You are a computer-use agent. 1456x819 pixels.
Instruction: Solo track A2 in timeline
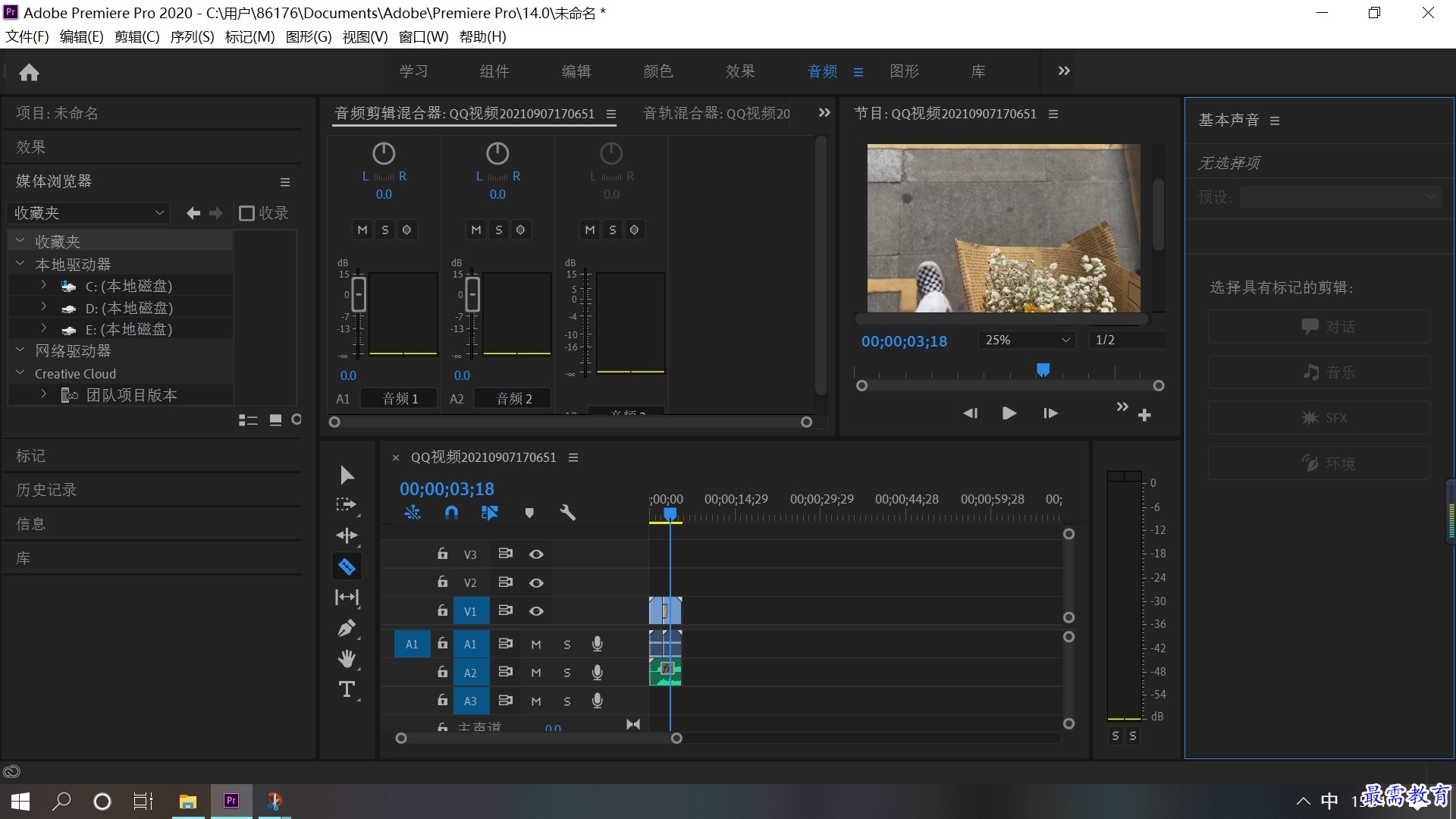pyautogui.click(x=566, y=673)
